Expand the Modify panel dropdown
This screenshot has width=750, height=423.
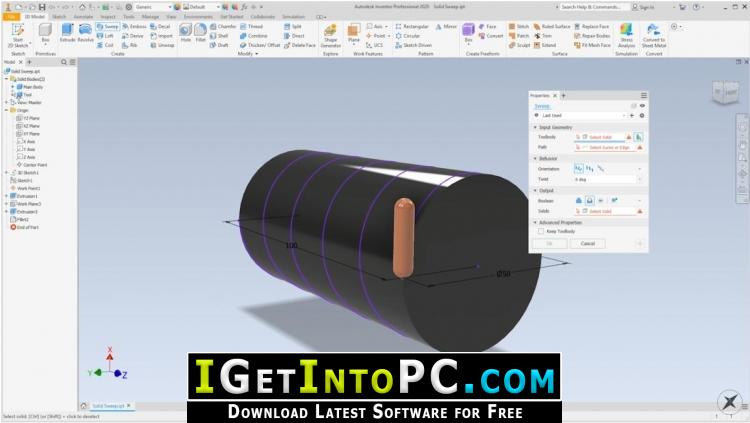[x=248, y=54]
